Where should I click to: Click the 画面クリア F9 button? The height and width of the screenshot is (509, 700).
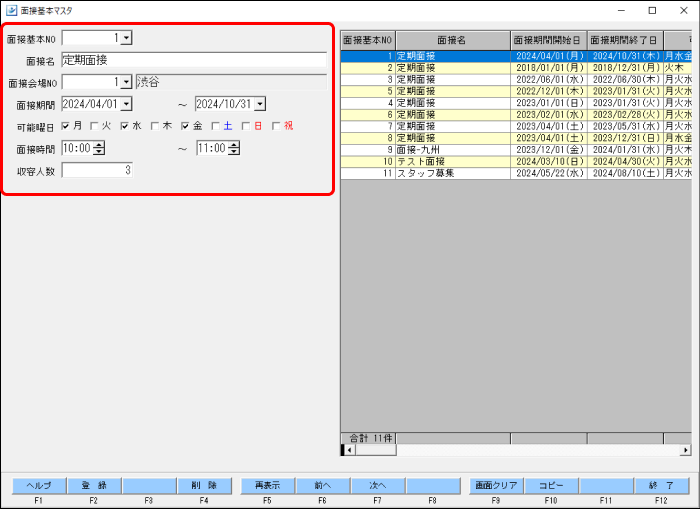click(496, 486)
